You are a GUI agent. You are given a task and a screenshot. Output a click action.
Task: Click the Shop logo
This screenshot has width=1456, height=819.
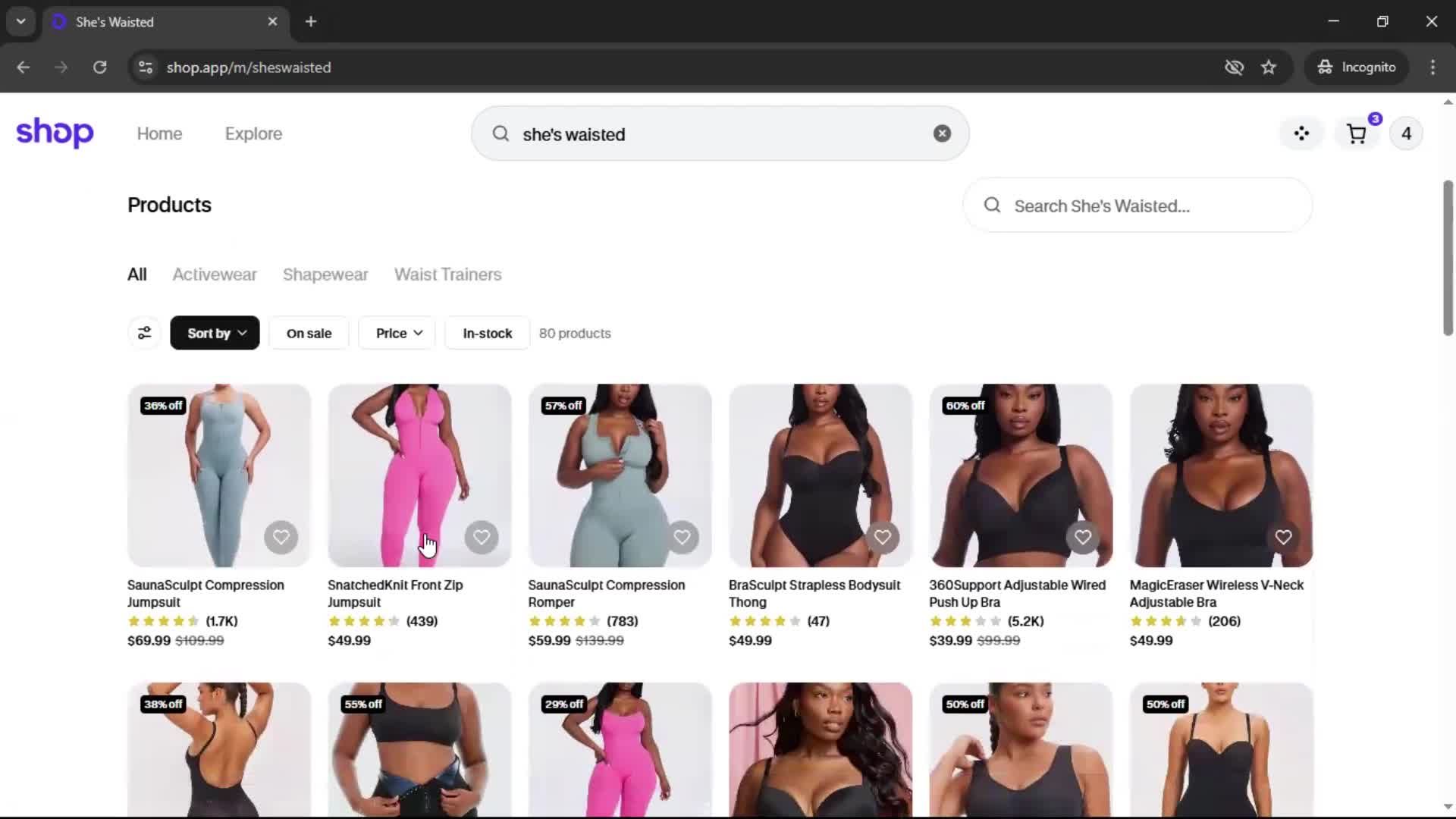[55, 133]
